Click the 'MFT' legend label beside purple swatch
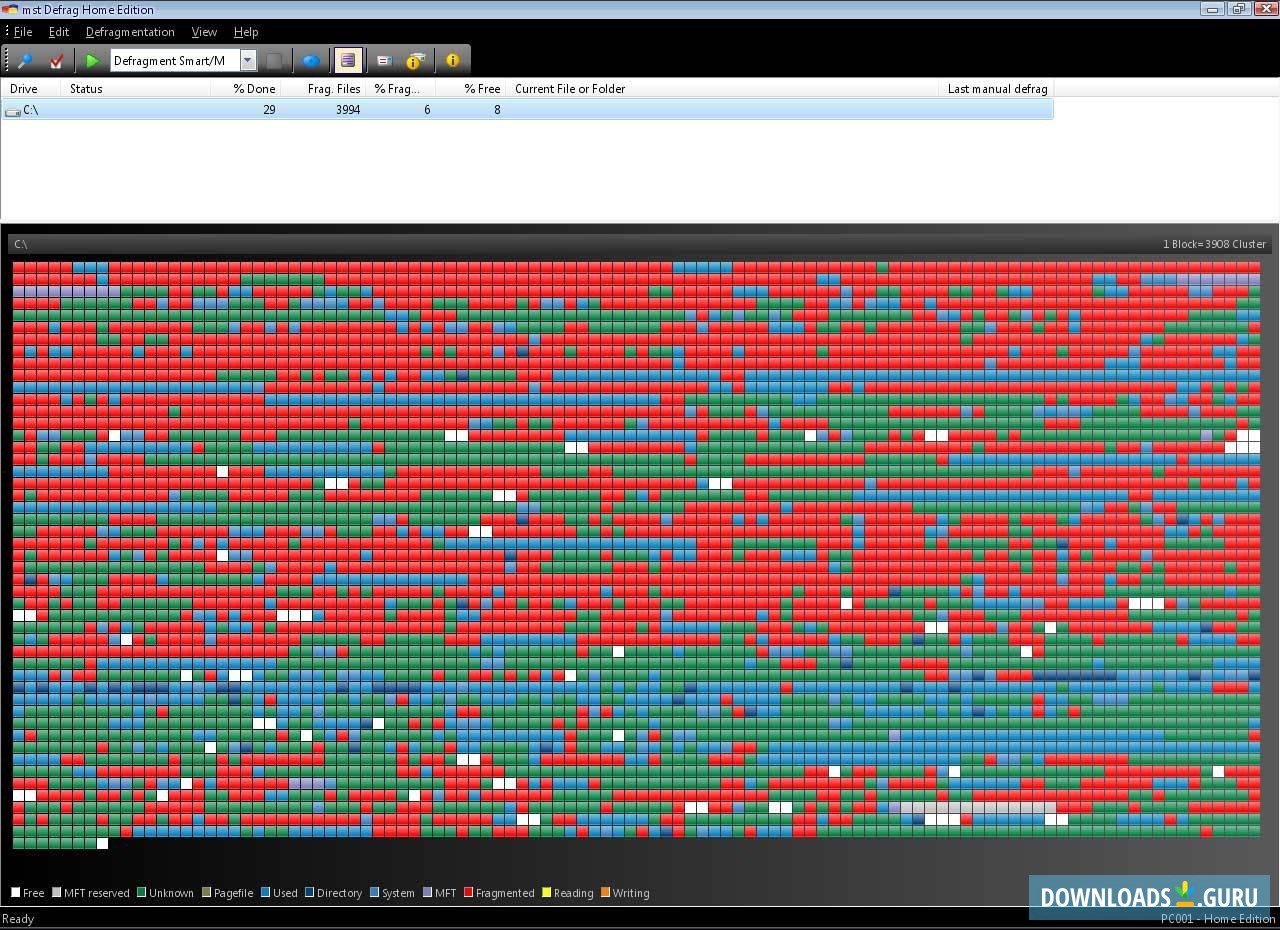 [445, 893]
